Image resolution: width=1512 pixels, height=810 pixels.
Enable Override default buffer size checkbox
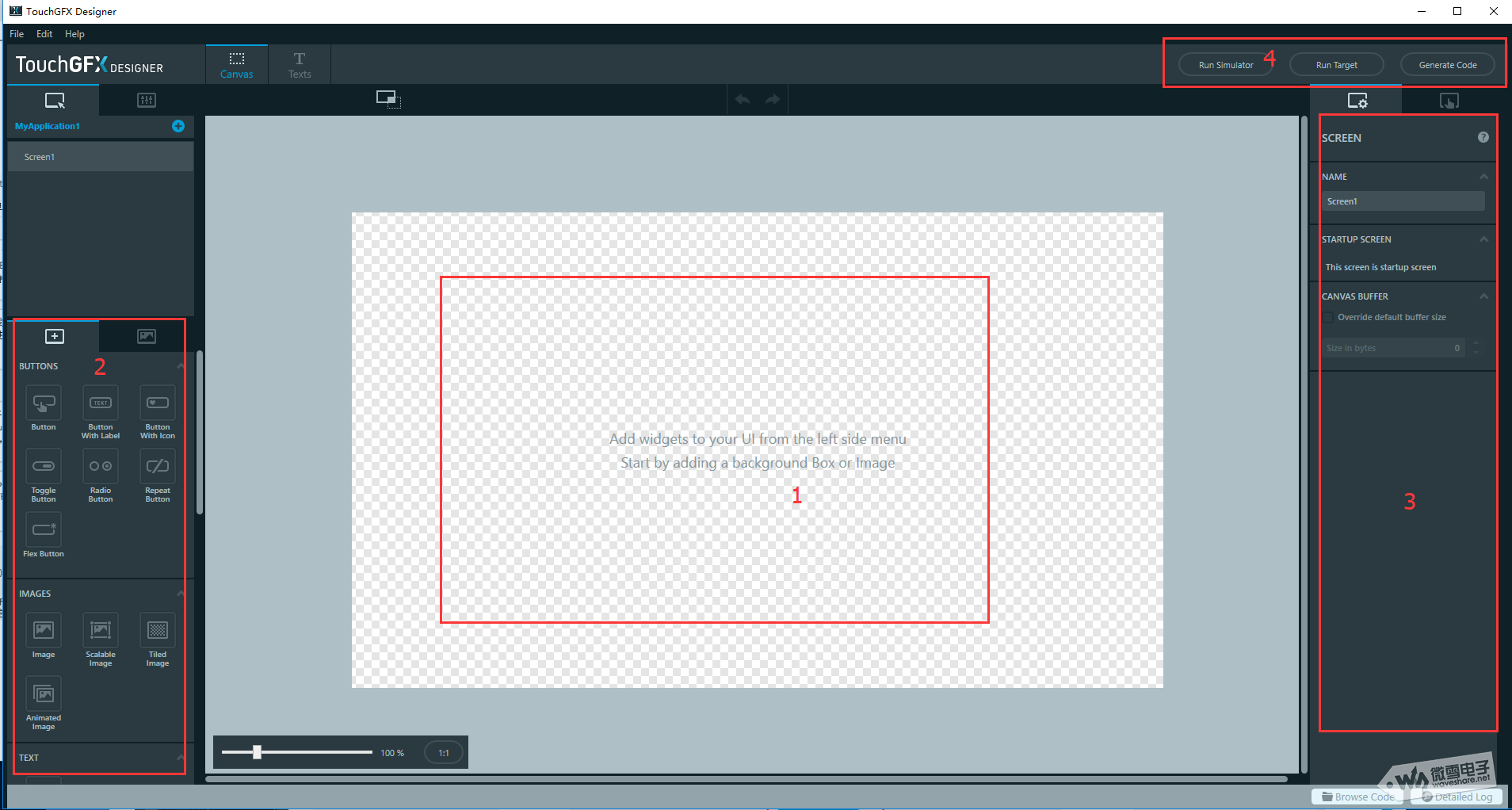(x=1328, y=317)
